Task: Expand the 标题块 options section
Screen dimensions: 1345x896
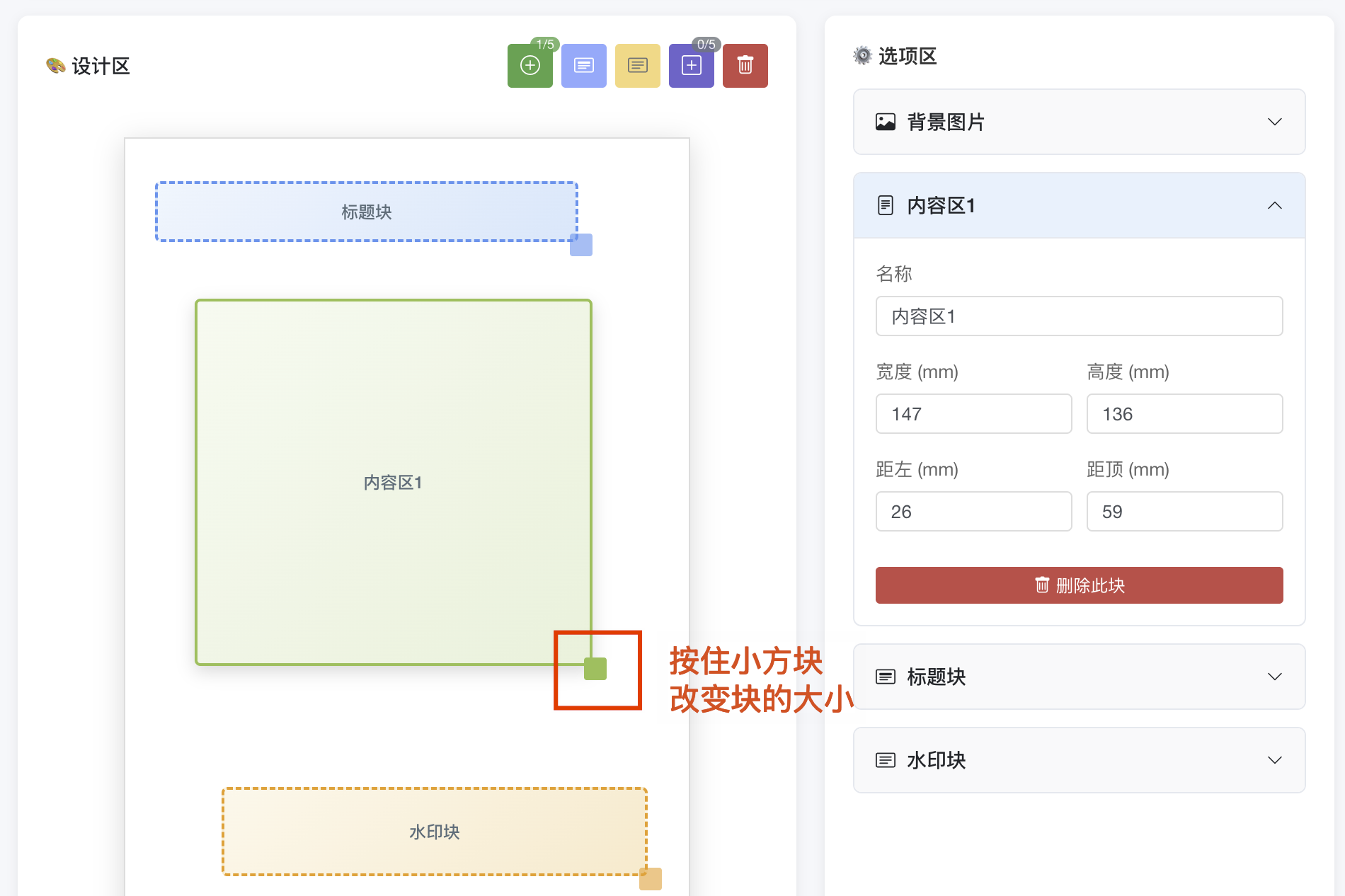Action: 1079,677
